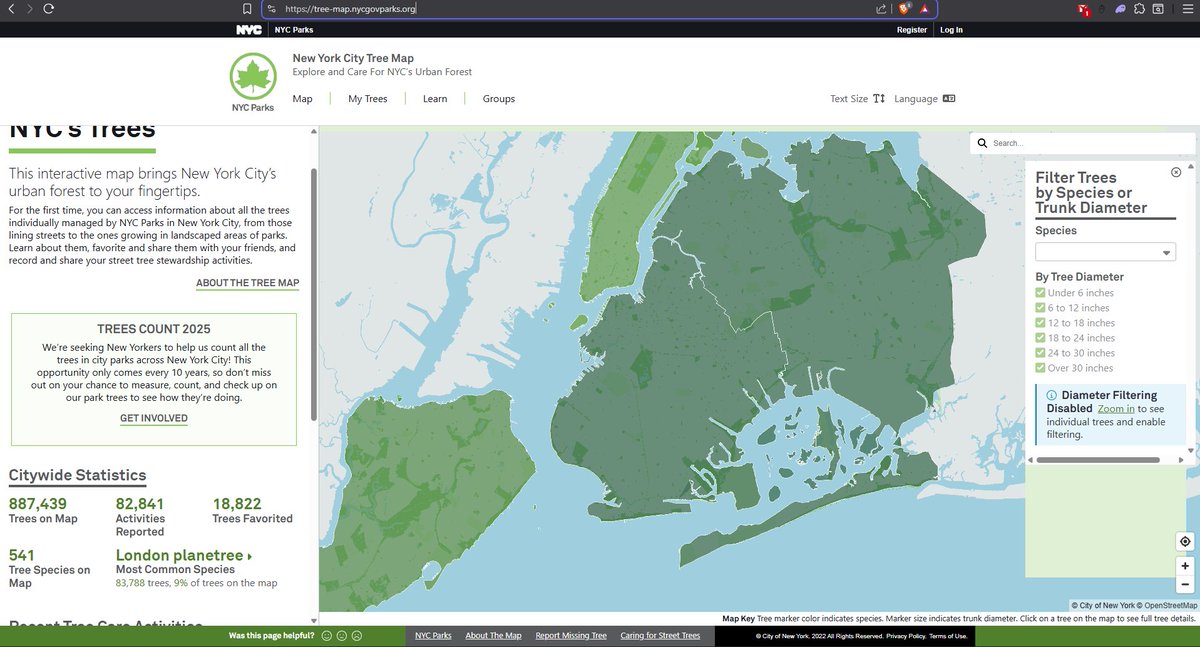The width and height of the screenshot is (1200, 647).
Task: Open the Map menu item
Action: click(x=302, y=99)
